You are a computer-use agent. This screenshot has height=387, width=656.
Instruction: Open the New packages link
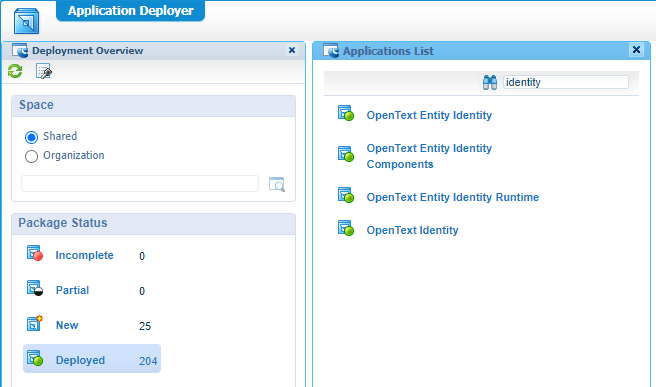[67, 325]
